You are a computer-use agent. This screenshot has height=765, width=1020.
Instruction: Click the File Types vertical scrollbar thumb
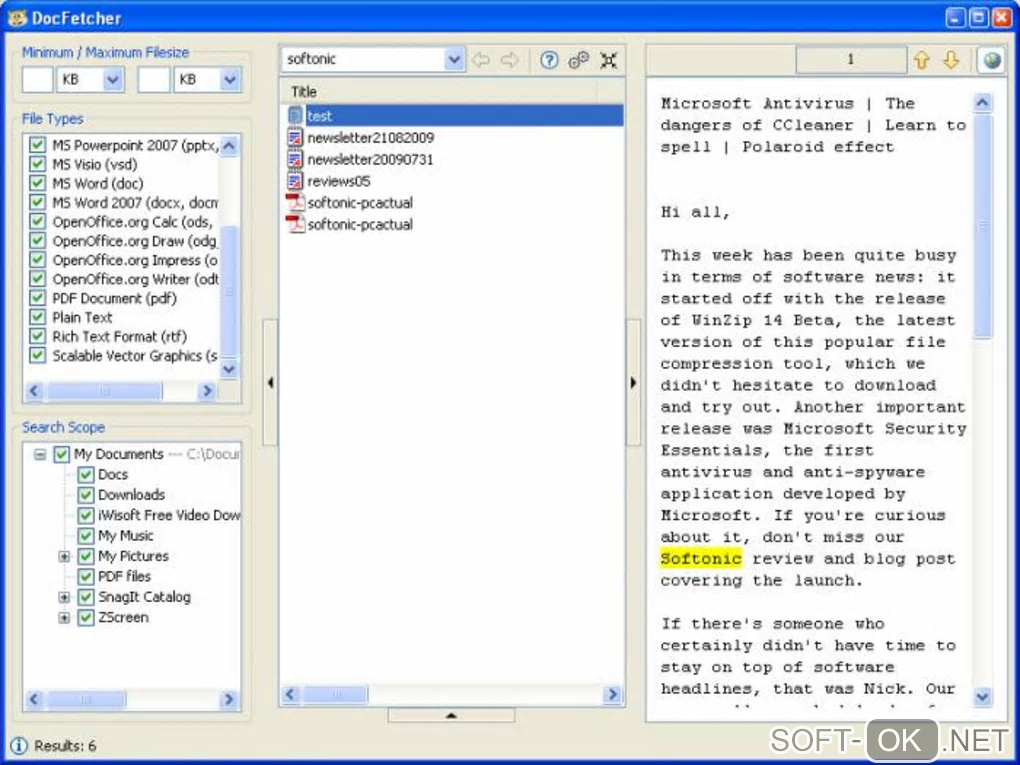[x=229, y=291]
